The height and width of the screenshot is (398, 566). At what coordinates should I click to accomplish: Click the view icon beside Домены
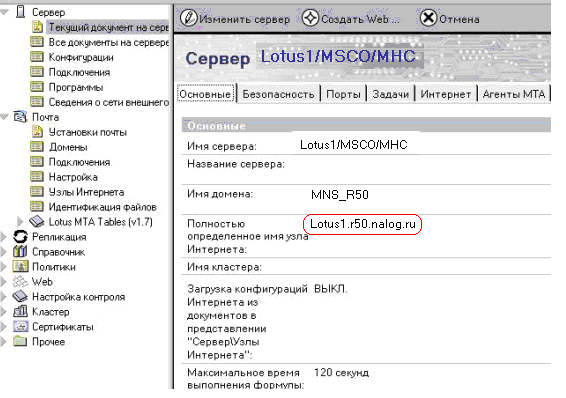(x=36, y=146)
